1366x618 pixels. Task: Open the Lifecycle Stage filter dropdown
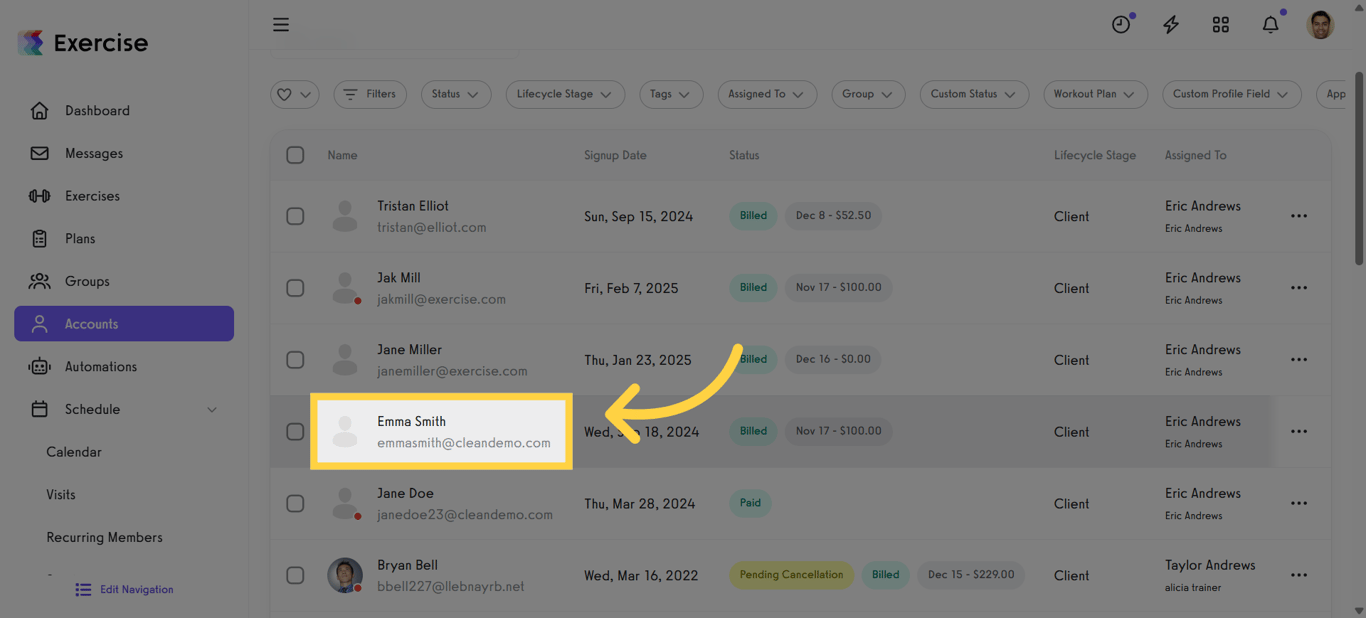pyautogui.click(x=565, y=94)
